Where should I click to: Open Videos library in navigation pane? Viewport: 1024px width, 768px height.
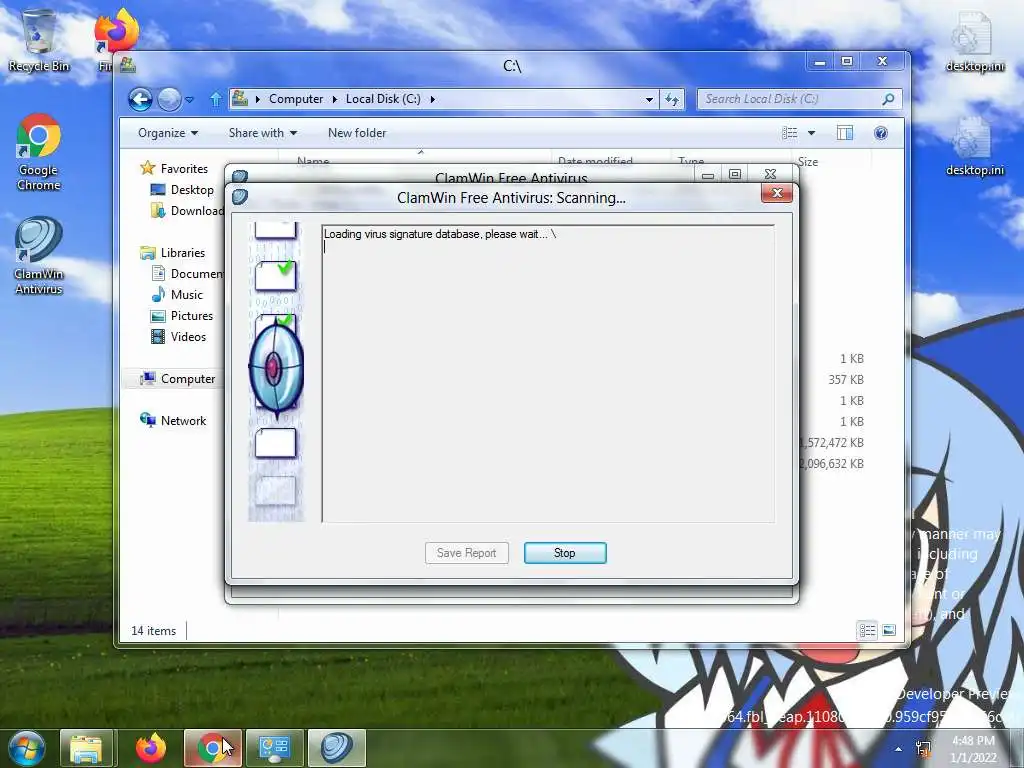[178, 337]
